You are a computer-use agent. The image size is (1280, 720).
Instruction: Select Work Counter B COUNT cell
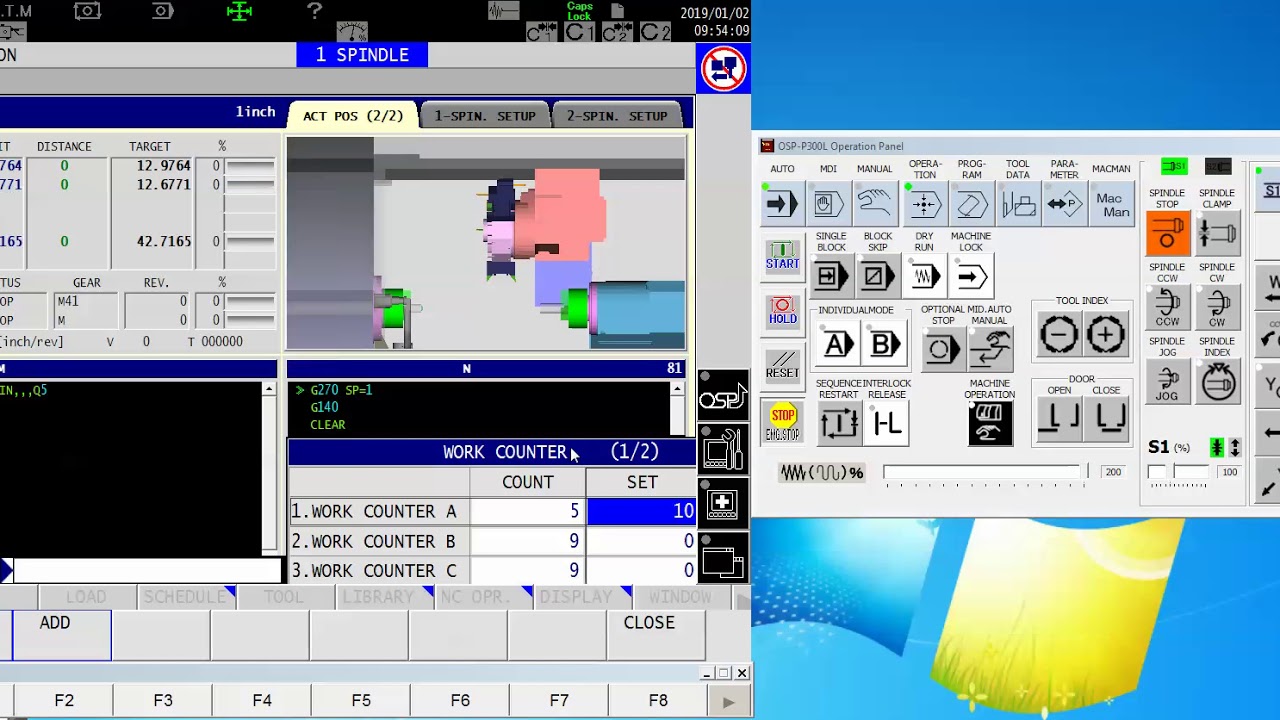tap(527, 541)
